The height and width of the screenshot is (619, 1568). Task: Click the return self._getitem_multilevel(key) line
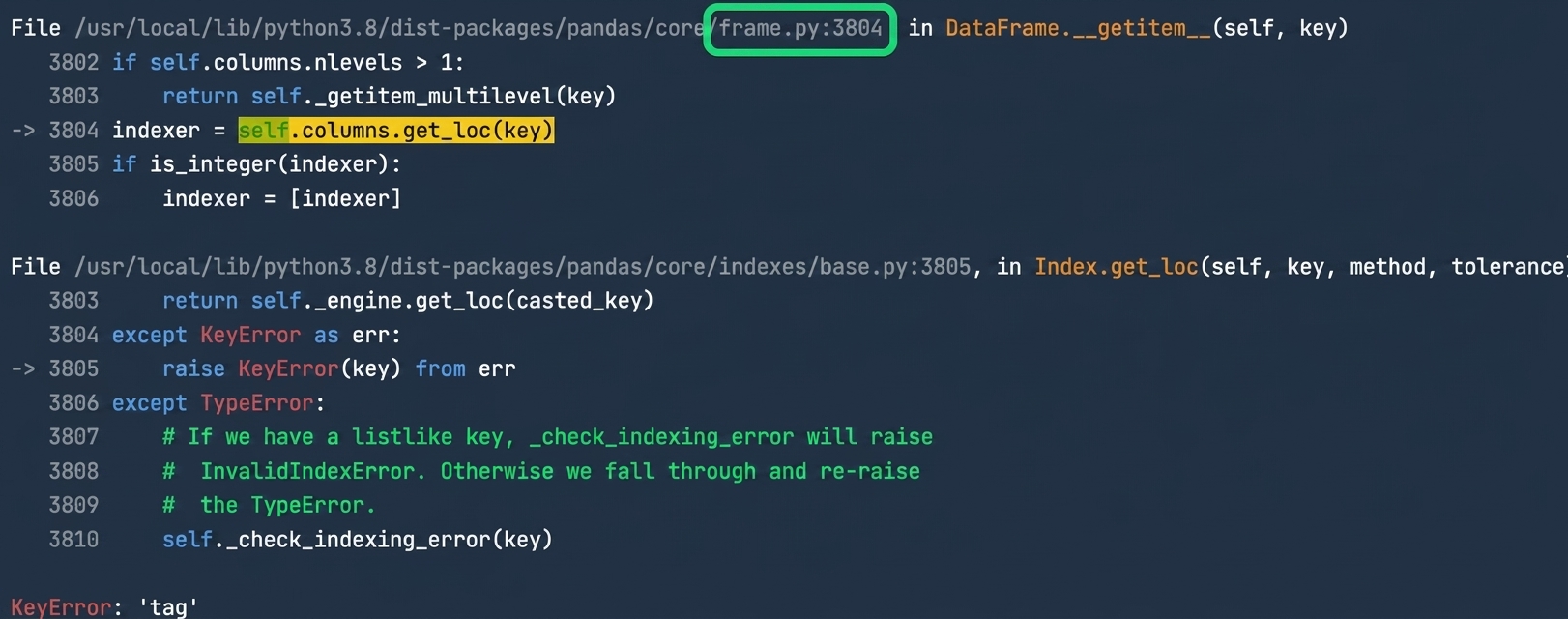[389, 97]
